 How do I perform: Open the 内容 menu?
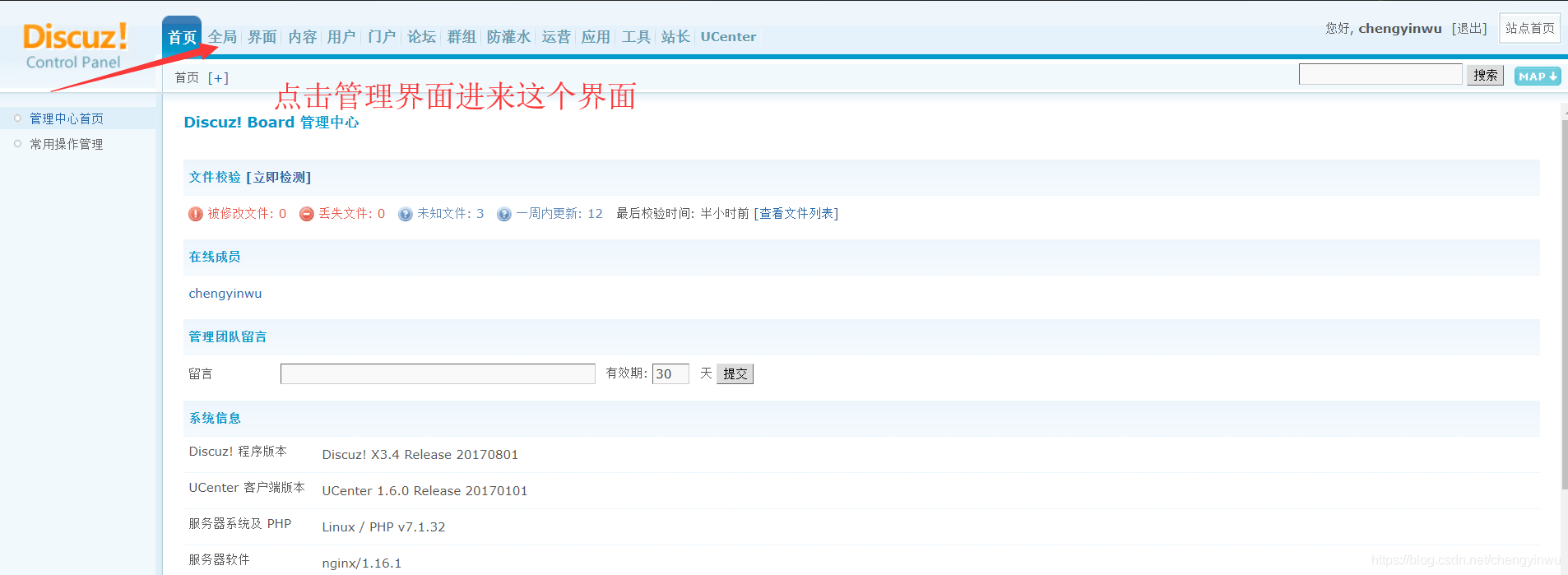303,36
